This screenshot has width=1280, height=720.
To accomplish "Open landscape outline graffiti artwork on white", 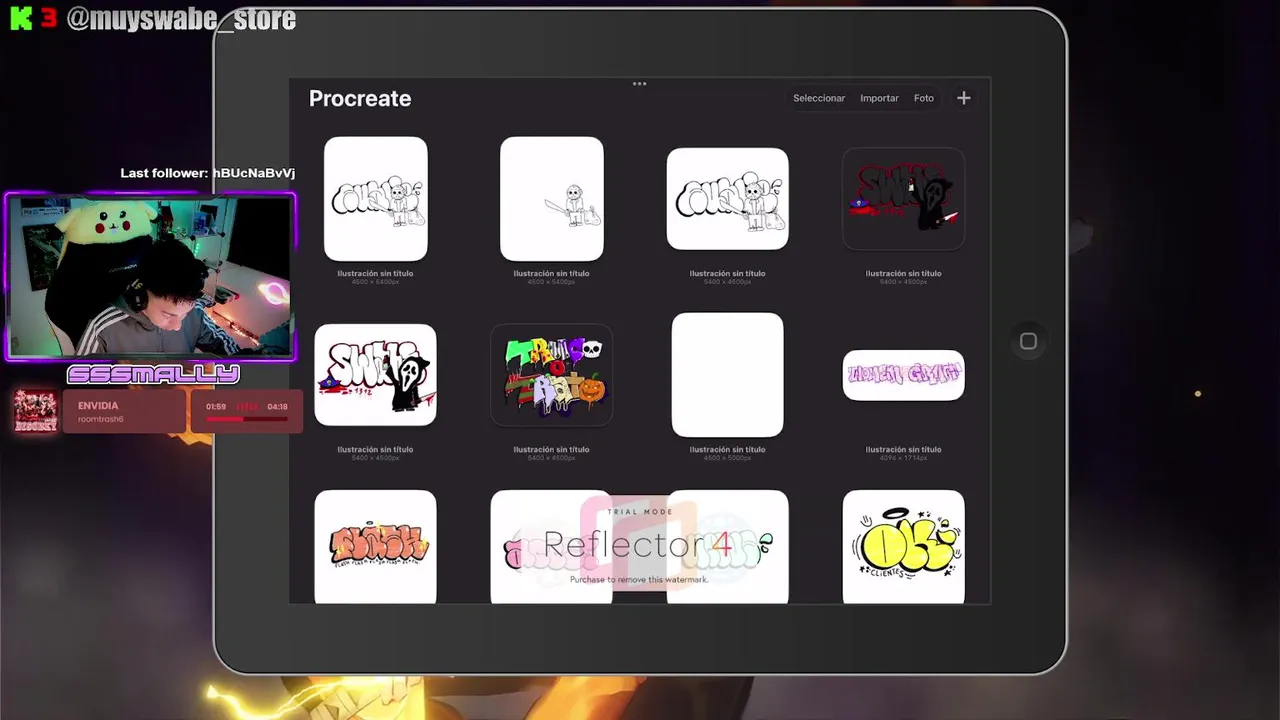I will point(728,199).
